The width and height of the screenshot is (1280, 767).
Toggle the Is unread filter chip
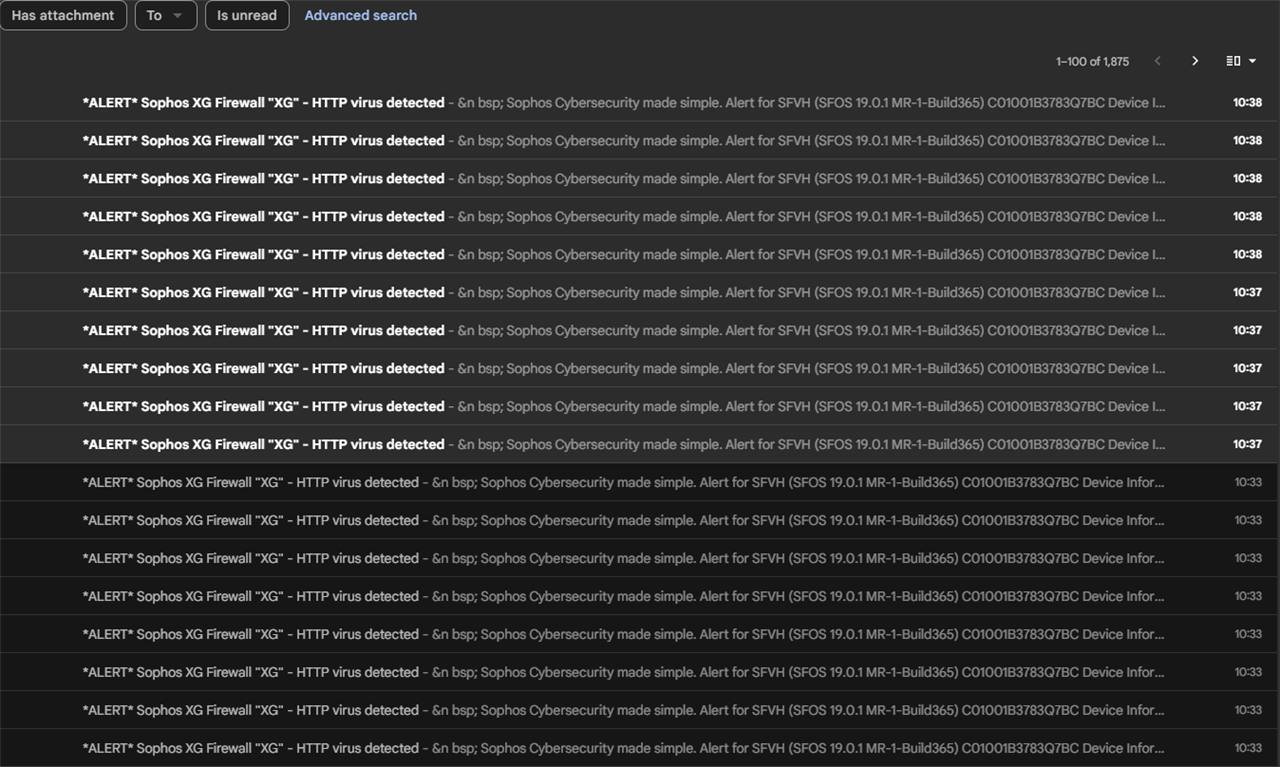[x=247, y=15]
